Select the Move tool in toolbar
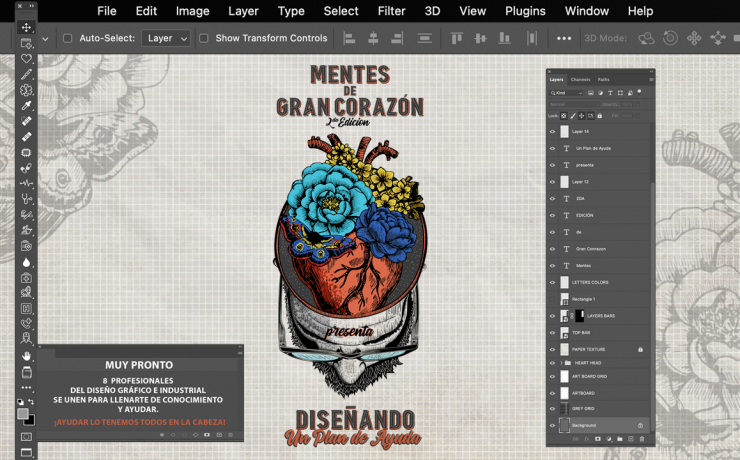The image size is (740, 460). (x=26, y=27)
